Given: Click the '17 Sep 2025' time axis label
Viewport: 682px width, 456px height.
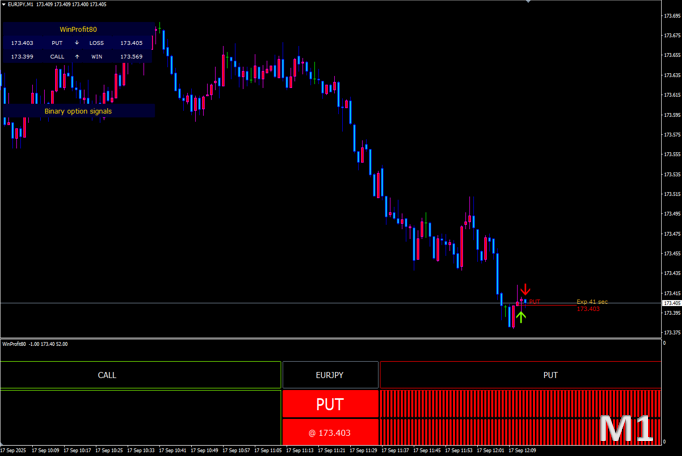Looking at the screenshot, I should click(x=13, y=450).
